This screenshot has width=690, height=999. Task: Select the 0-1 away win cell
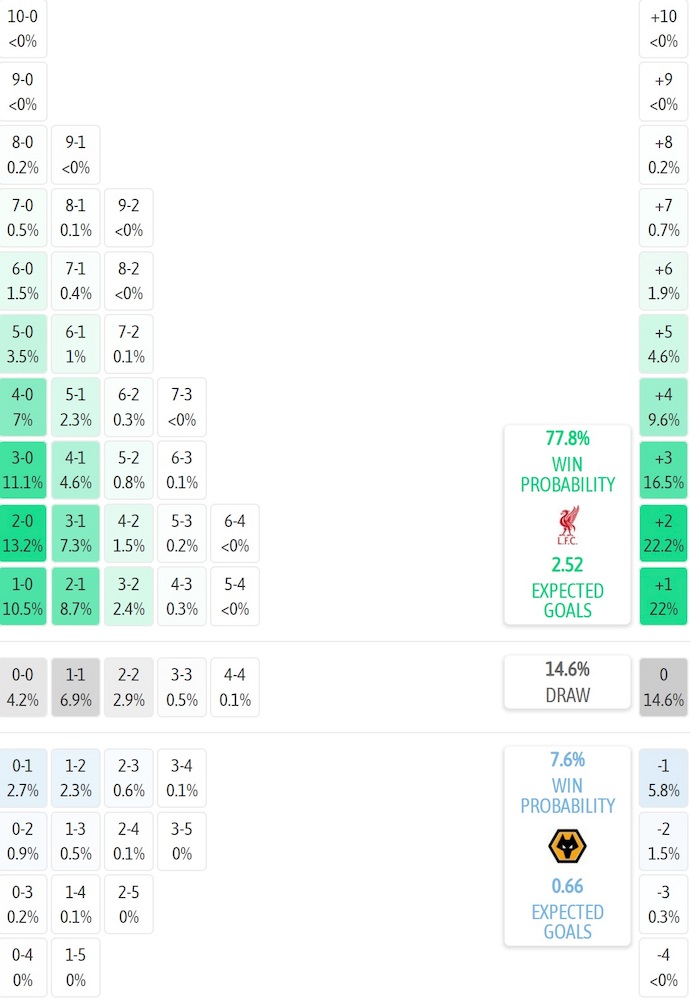23,778
